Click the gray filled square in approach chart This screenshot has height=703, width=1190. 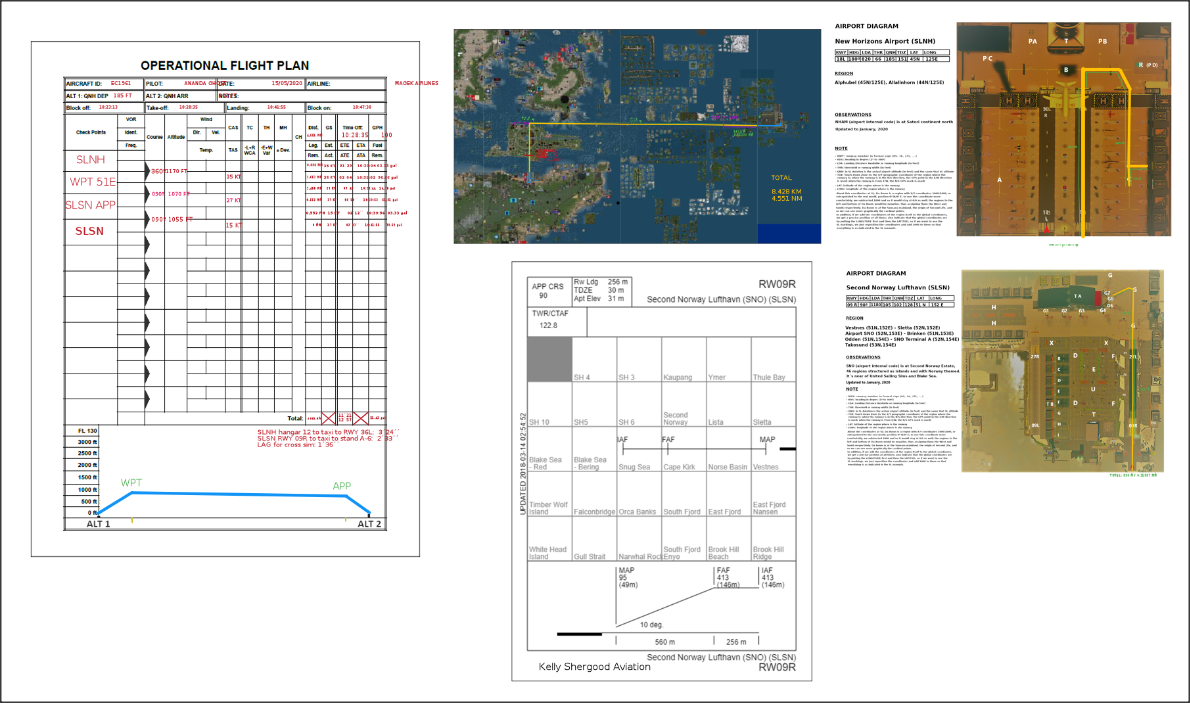pos(549,360)
